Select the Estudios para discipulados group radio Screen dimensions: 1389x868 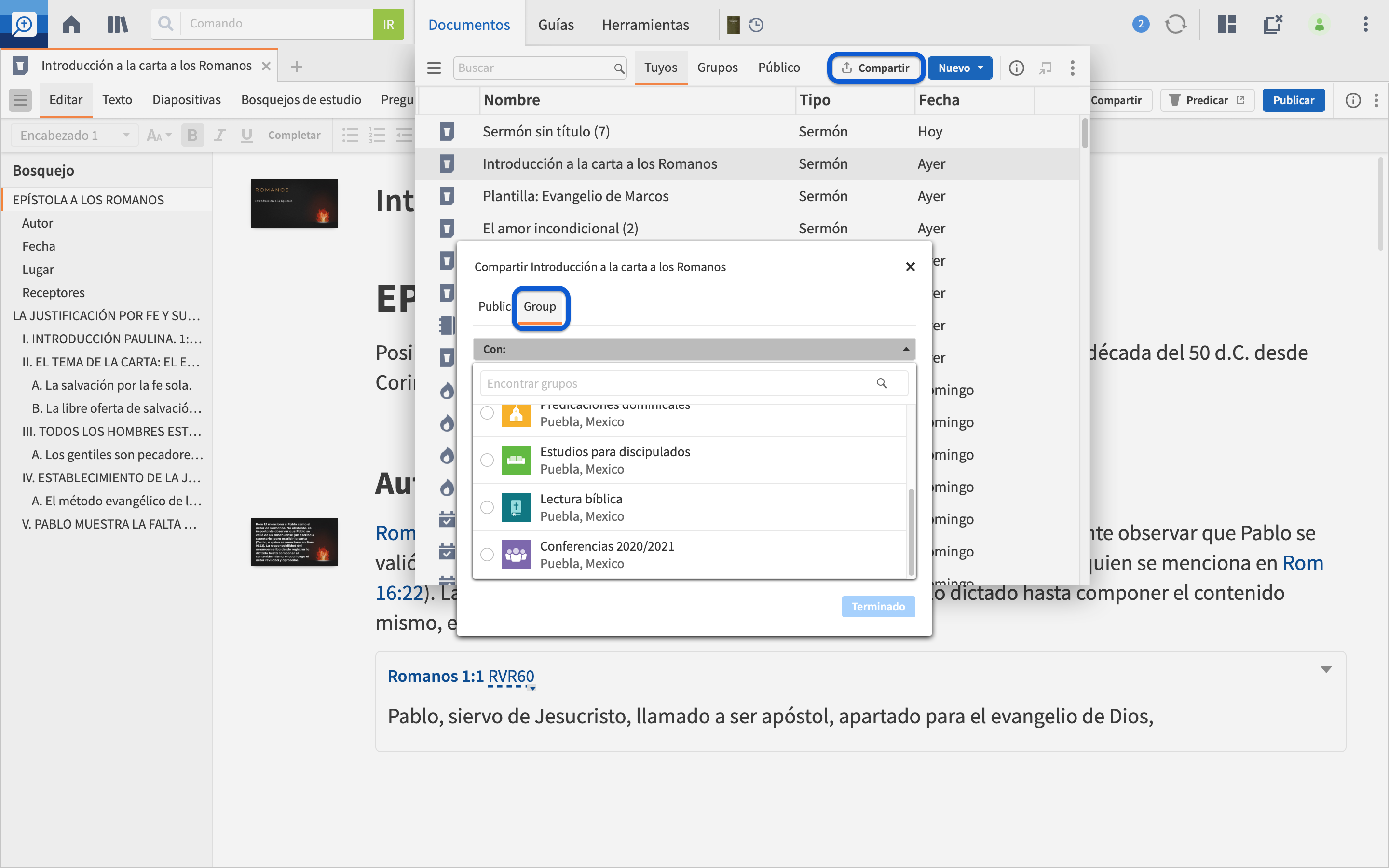pos(487,460)
